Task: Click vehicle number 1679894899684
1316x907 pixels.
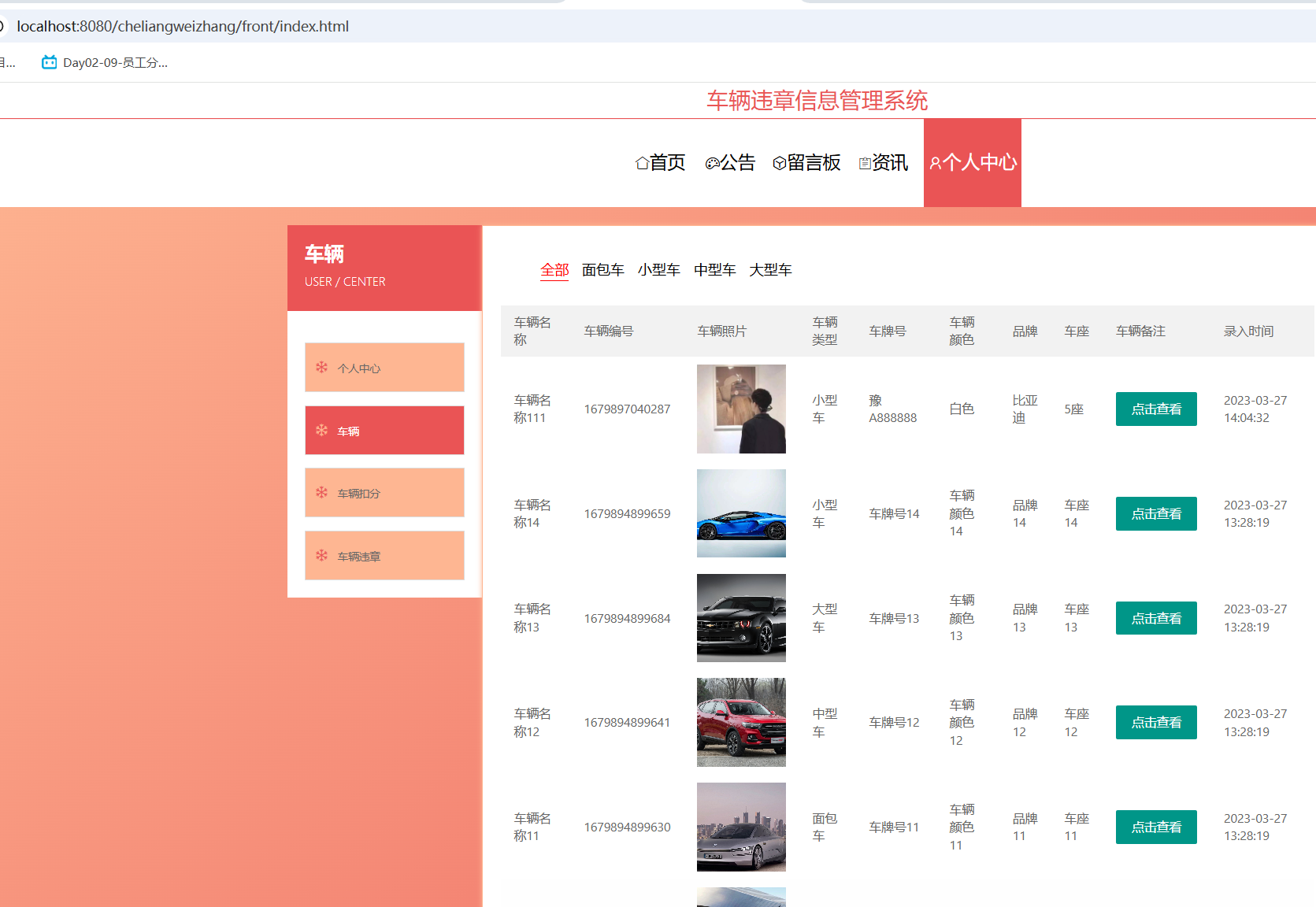Action: point(627,619)
